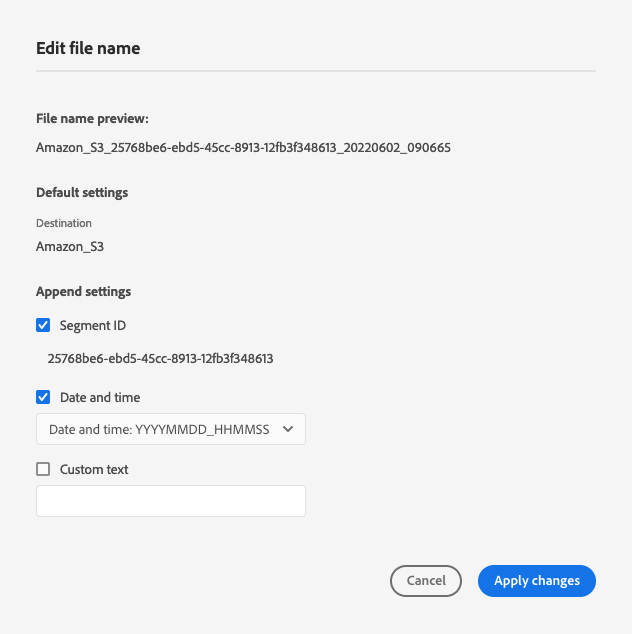632x634 pixels.
Task: Enable the Custom text checkbox
Action: coord(43,469)
